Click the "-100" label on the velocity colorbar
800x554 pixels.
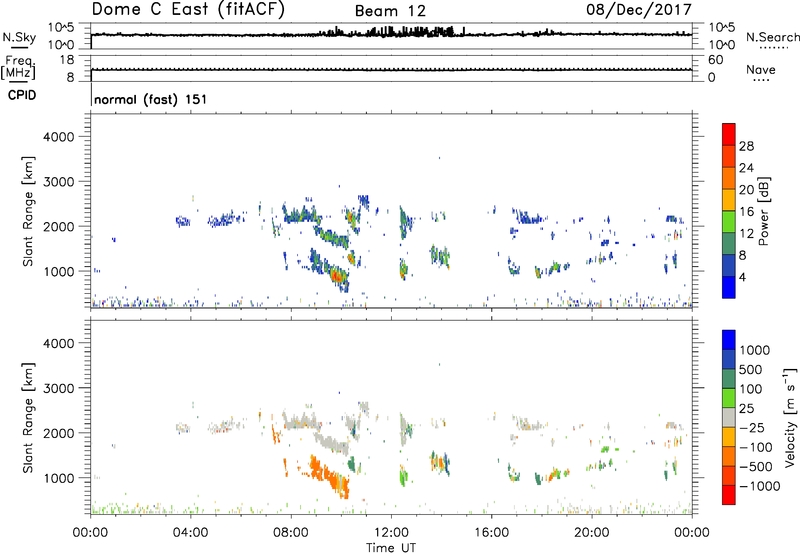coord(756,447)
